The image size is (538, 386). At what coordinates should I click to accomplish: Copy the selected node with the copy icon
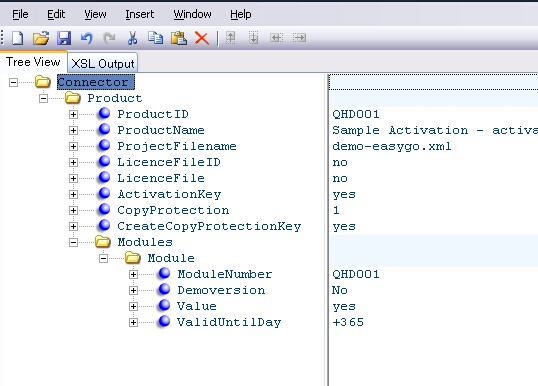(x=155, y=38)
